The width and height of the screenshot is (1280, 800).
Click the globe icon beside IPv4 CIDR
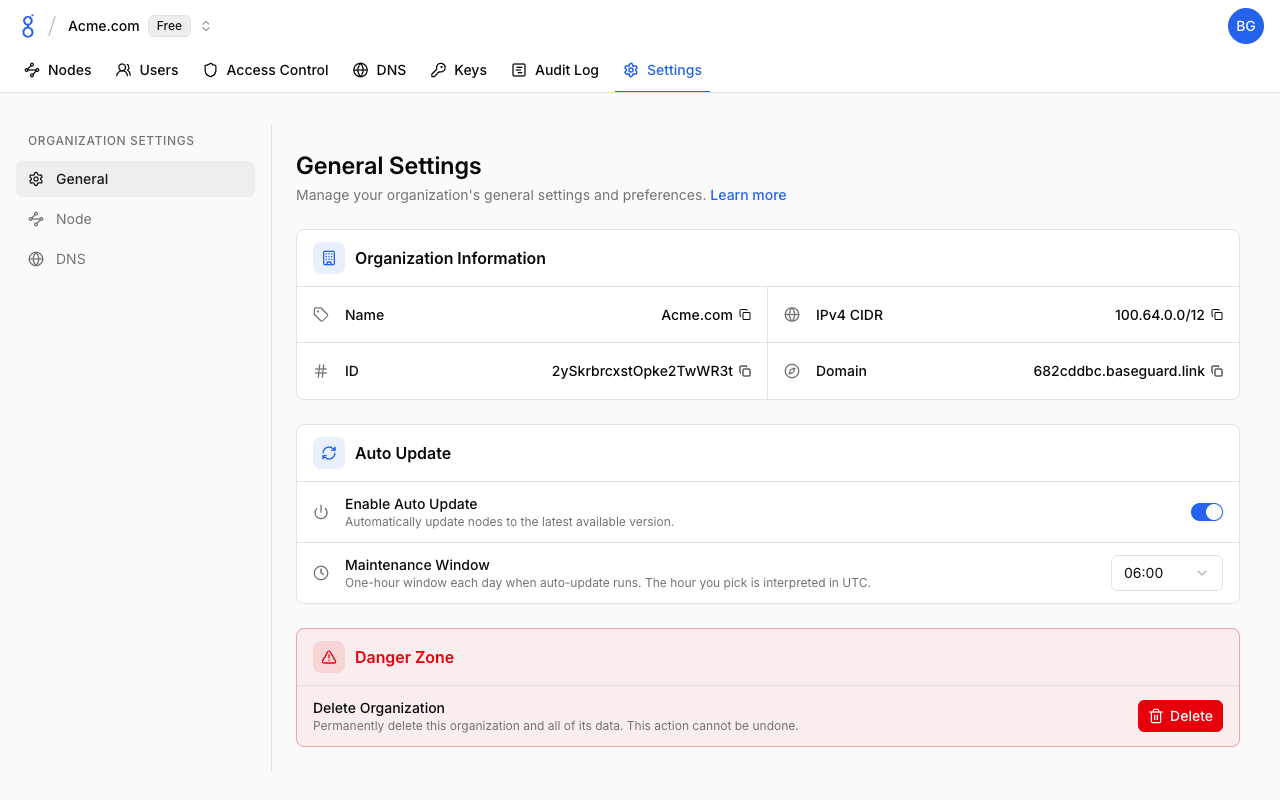[x=792, y=315]
